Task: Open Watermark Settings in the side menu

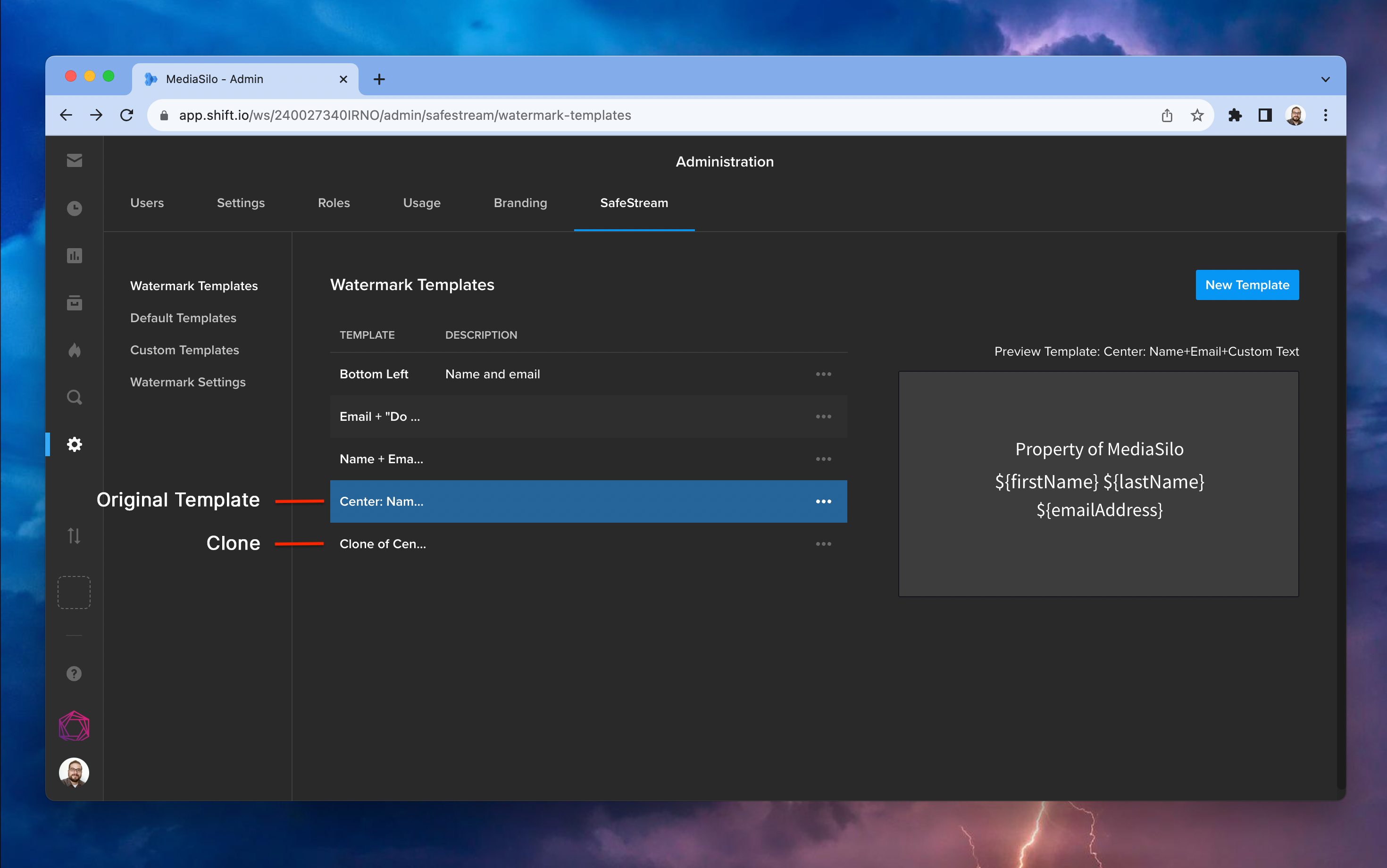Action: (188, 382)
